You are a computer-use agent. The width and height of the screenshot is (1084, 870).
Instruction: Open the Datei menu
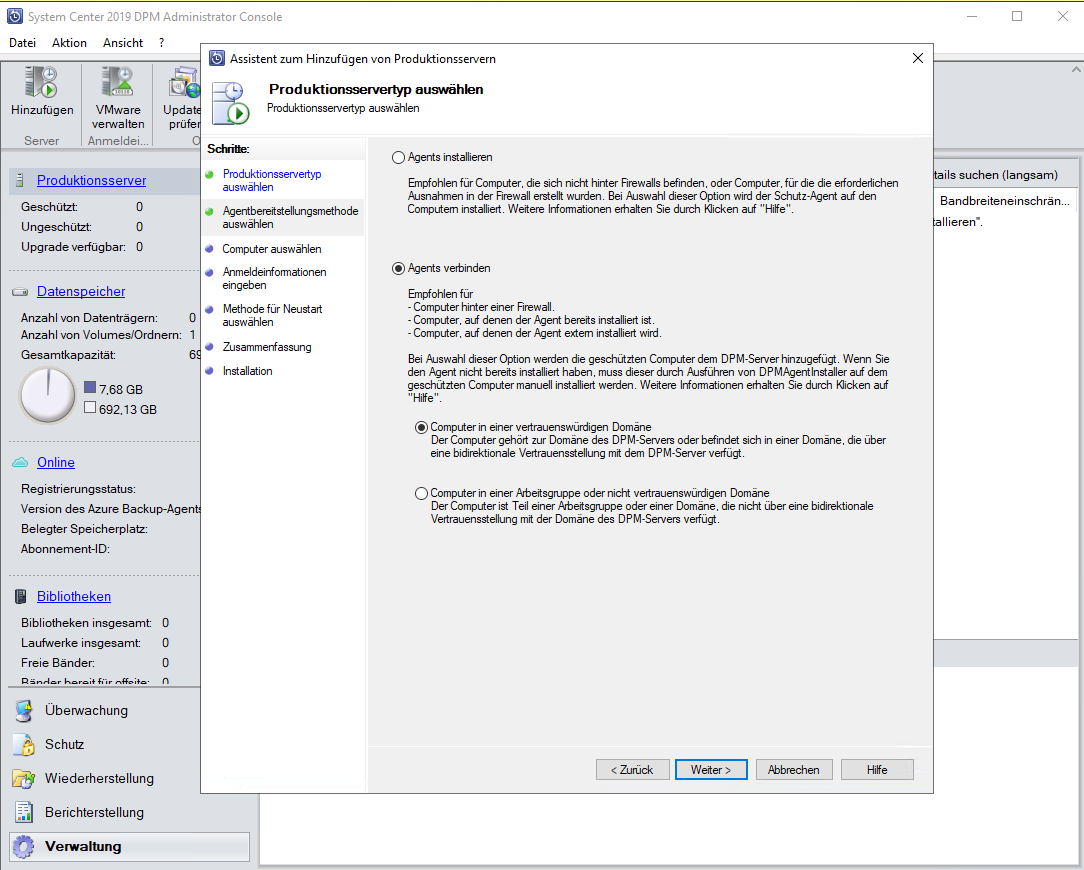click(x=22, y=43)
